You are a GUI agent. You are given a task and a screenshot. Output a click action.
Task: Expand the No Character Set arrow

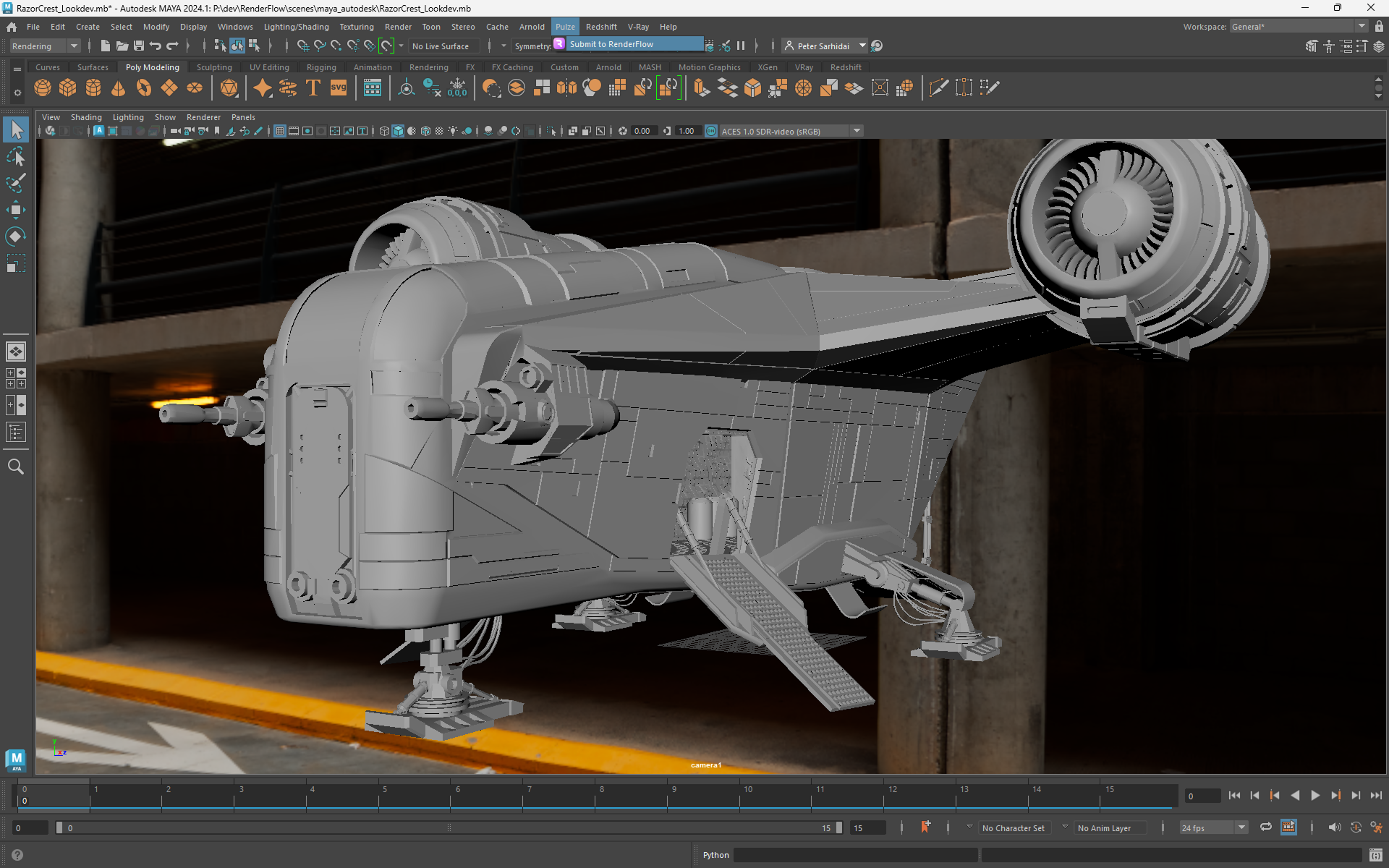coord(969,827)
